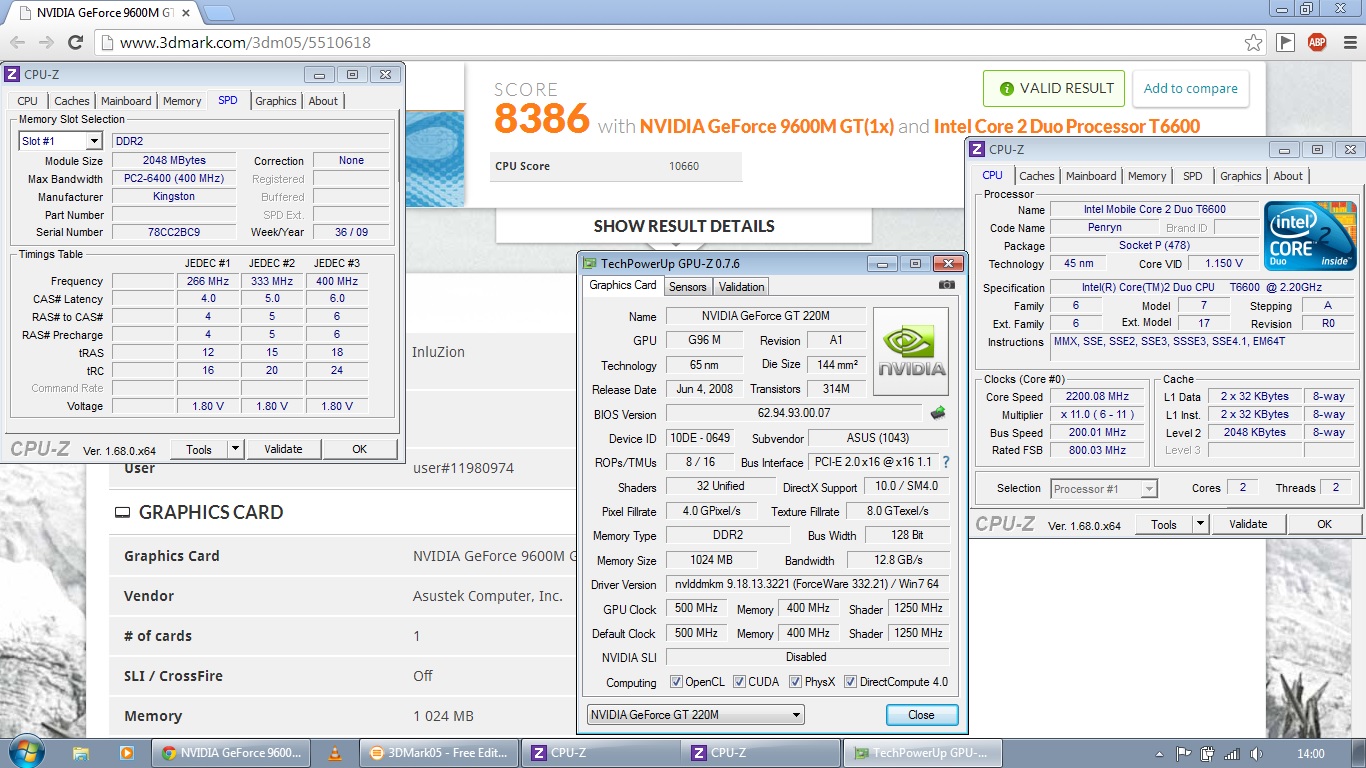Viewport: 1366px width, 768px height.
Task: Switch to the TechPowerUp GPU-Z taskbar item
Action: [x=921, y=753]
